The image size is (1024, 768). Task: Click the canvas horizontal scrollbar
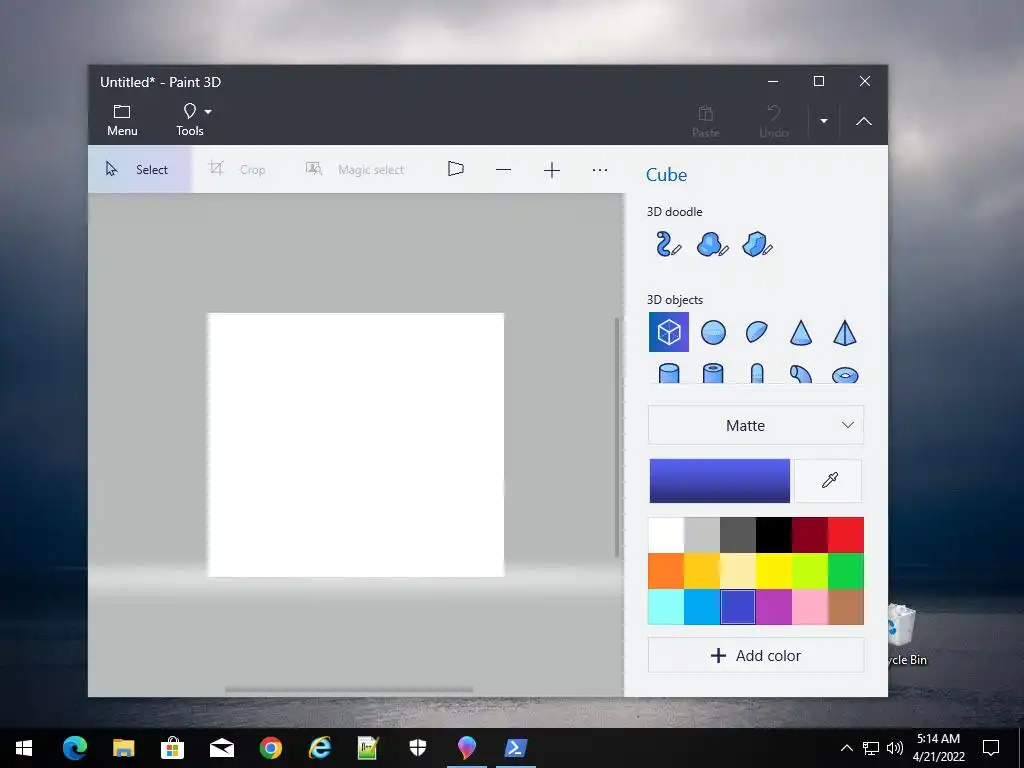point(349,690)
